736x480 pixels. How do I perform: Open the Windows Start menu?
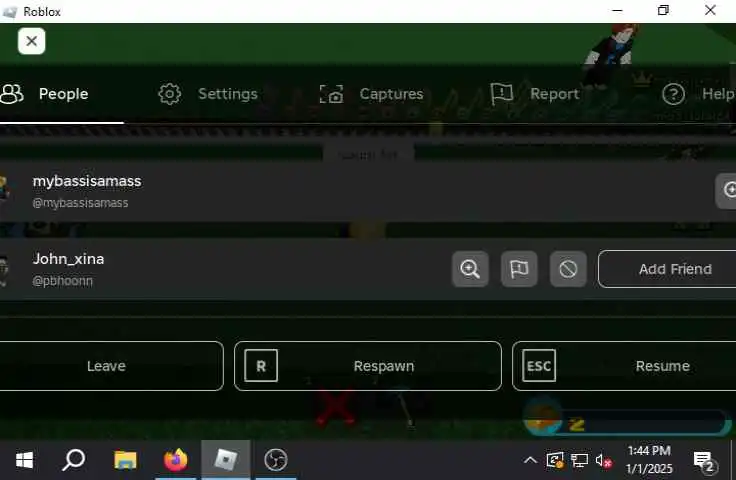(x=24, y=460)
